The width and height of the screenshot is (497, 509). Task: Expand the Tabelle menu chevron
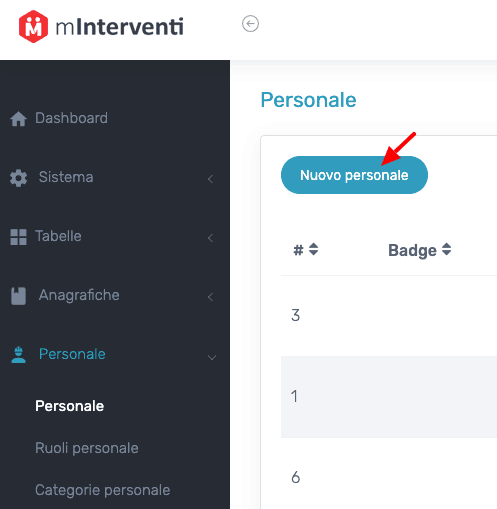(x=210, y=238)
